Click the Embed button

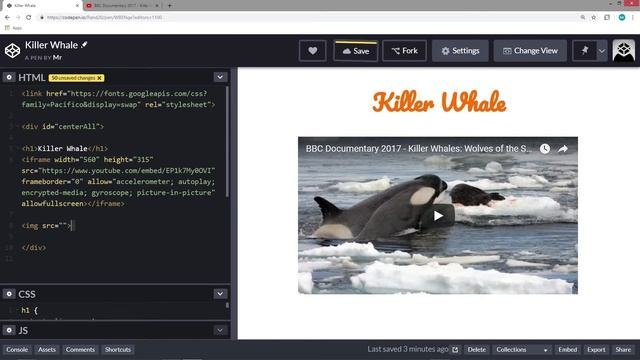click(x=567, y=350)
